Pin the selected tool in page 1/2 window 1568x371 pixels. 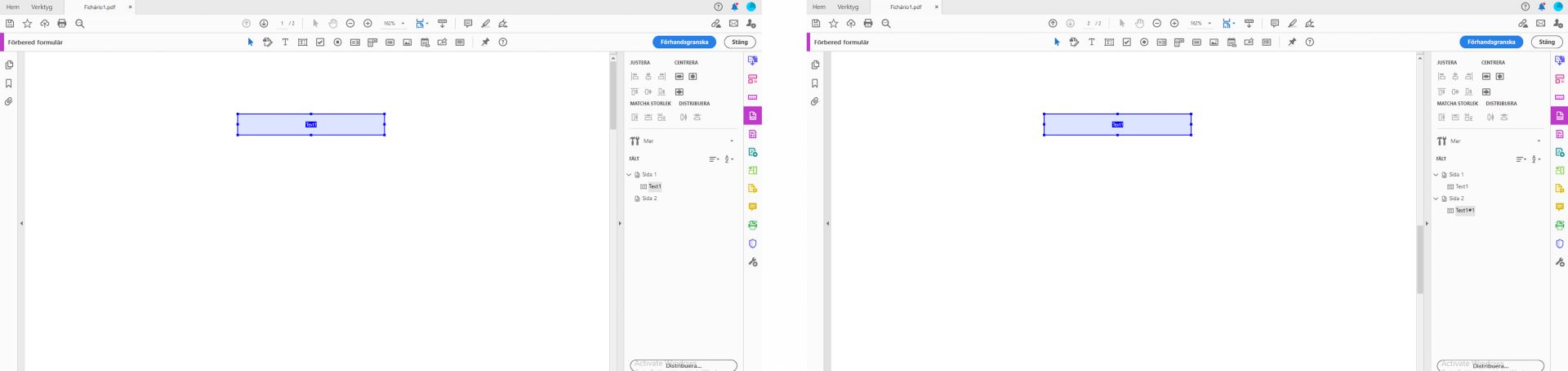tap(485, 42)
